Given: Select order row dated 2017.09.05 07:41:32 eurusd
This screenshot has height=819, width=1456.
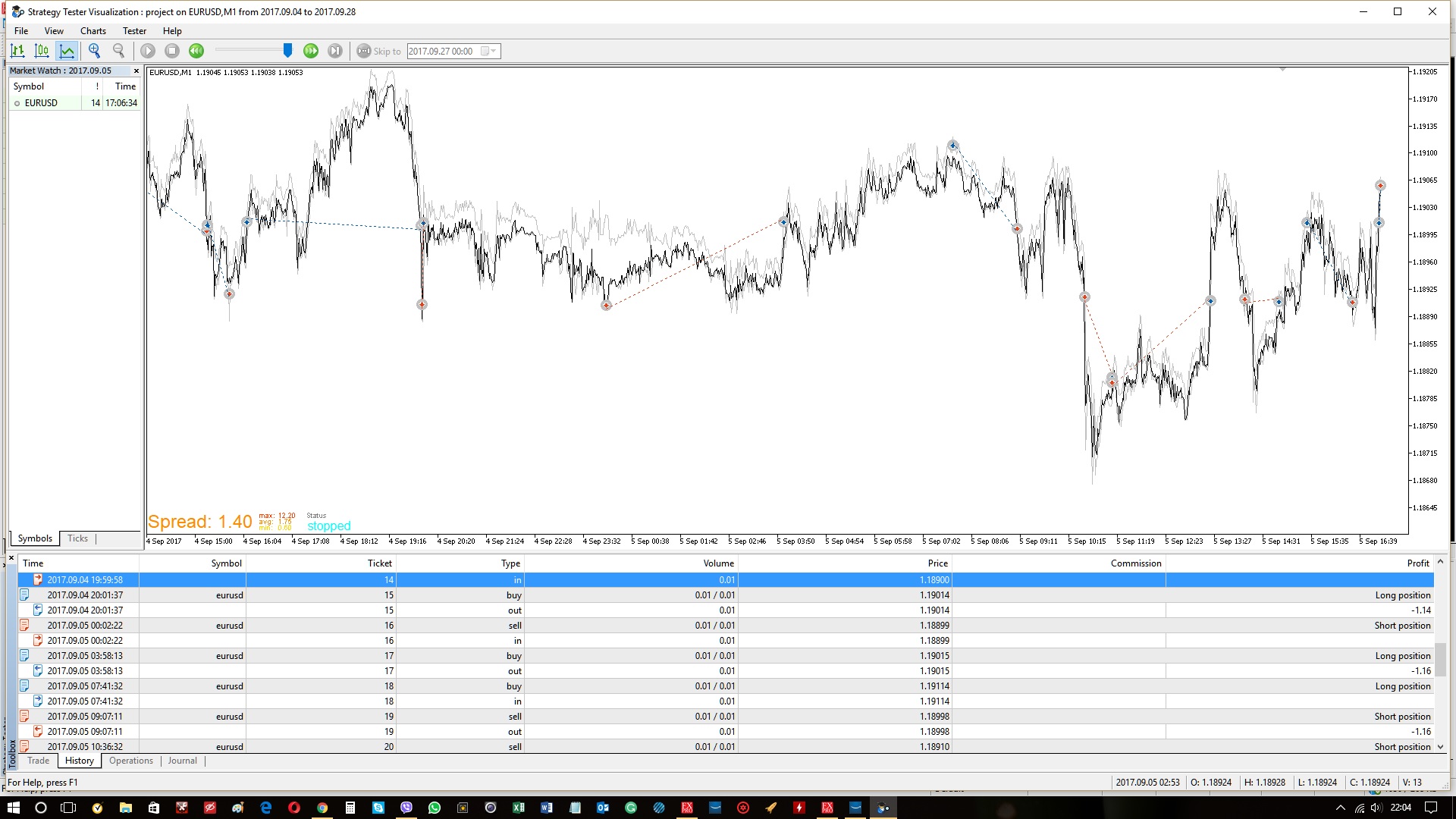Looking at the screenshot, I should (726, 686).
